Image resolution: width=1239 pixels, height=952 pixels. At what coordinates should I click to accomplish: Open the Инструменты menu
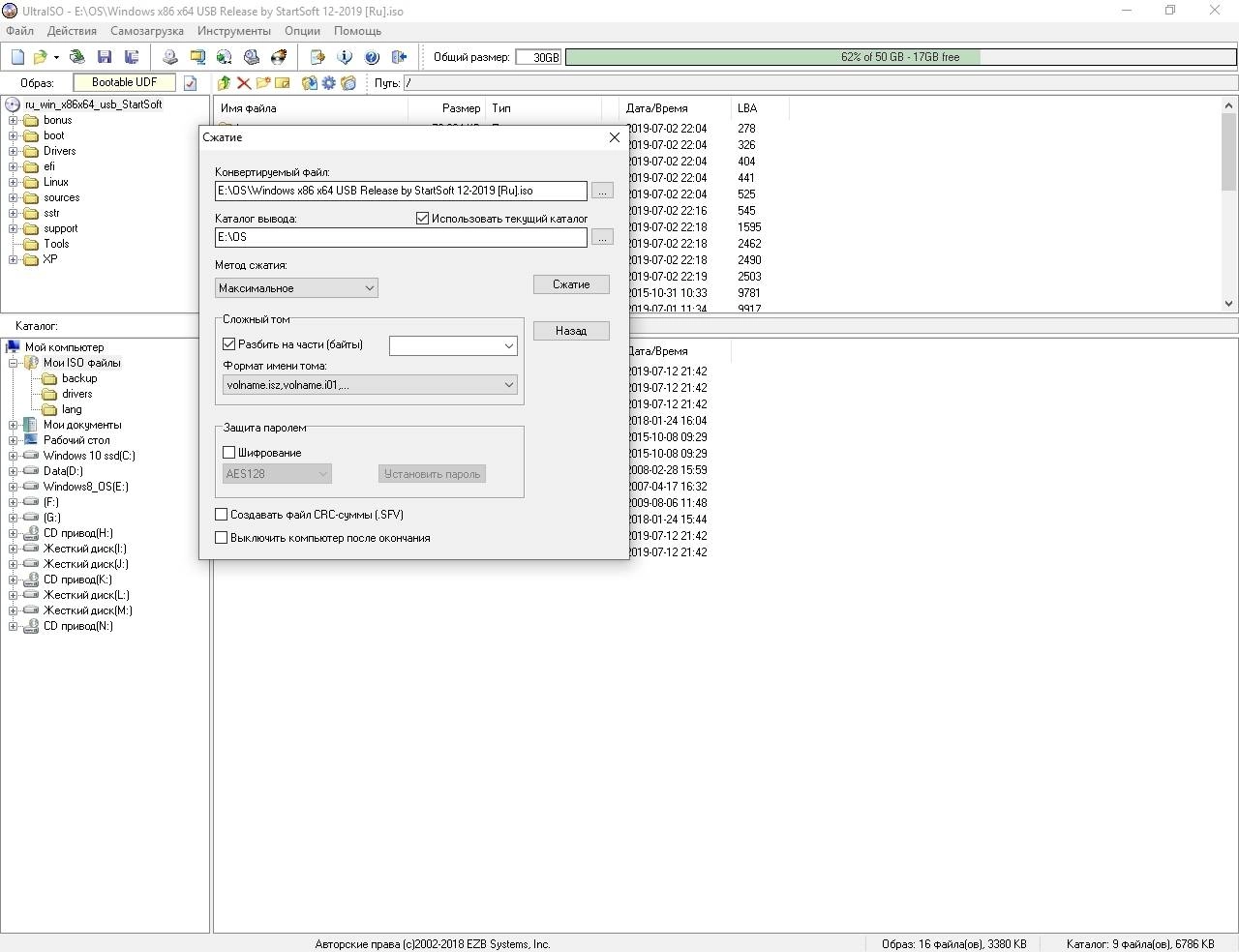click(234, 31)
